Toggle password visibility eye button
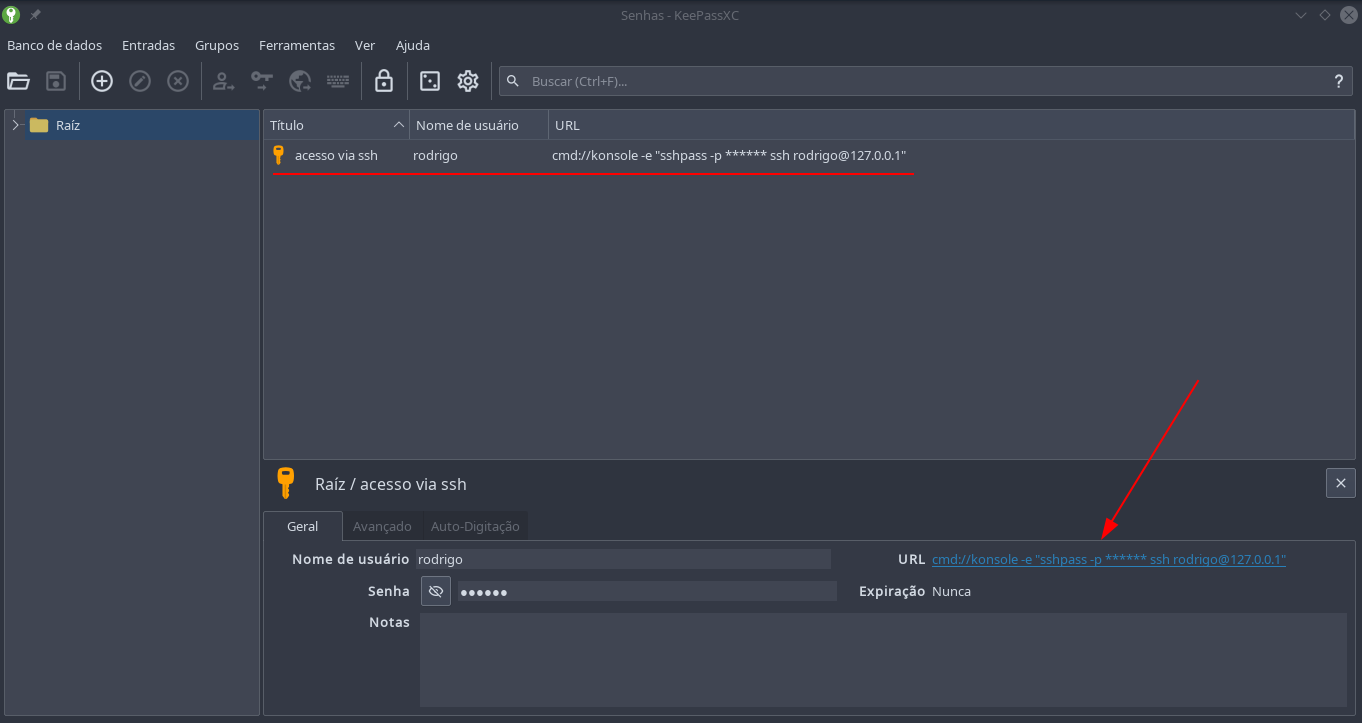This screenshot has width=1362, height=723. click(x=436, y=591)
